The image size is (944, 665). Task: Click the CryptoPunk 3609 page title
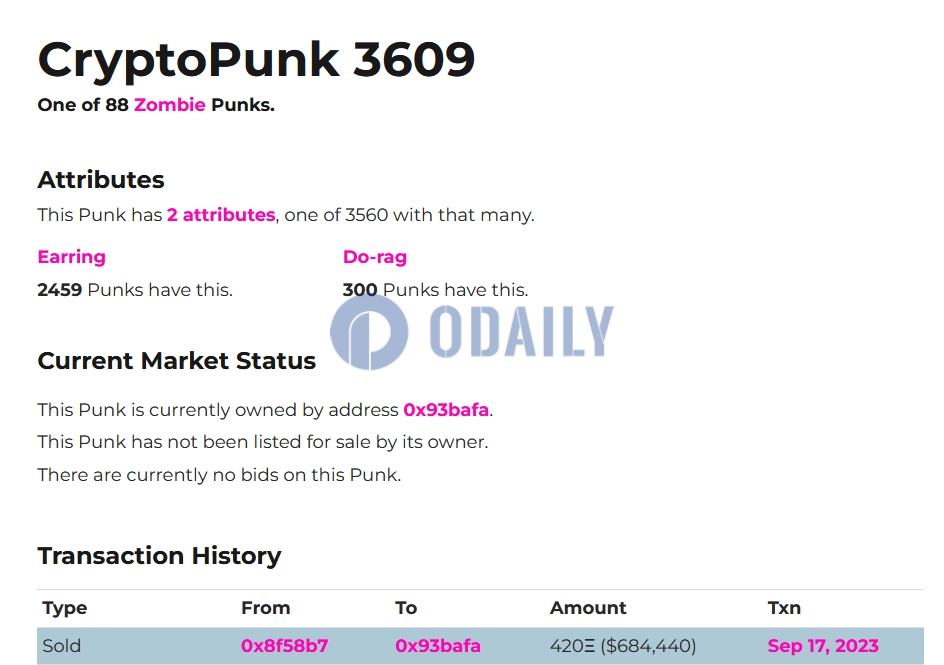click(x=256, y=60)
